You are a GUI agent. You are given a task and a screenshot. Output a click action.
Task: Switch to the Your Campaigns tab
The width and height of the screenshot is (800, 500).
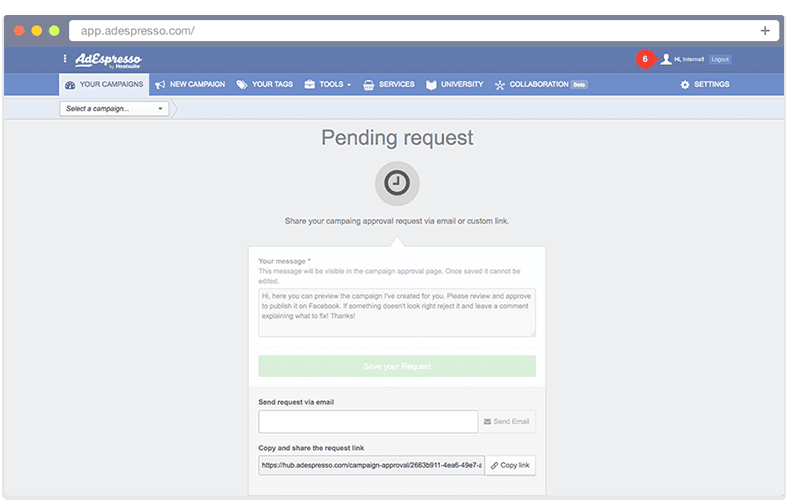point(104,85)
